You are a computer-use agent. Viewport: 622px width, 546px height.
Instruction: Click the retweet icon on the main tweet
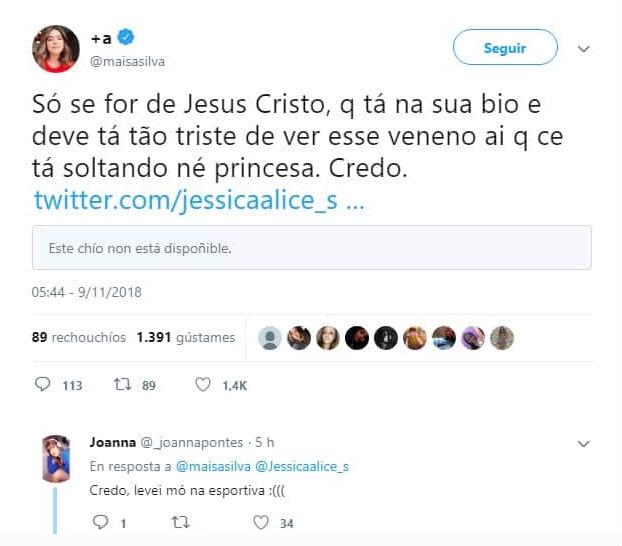(x=121, y=385)
